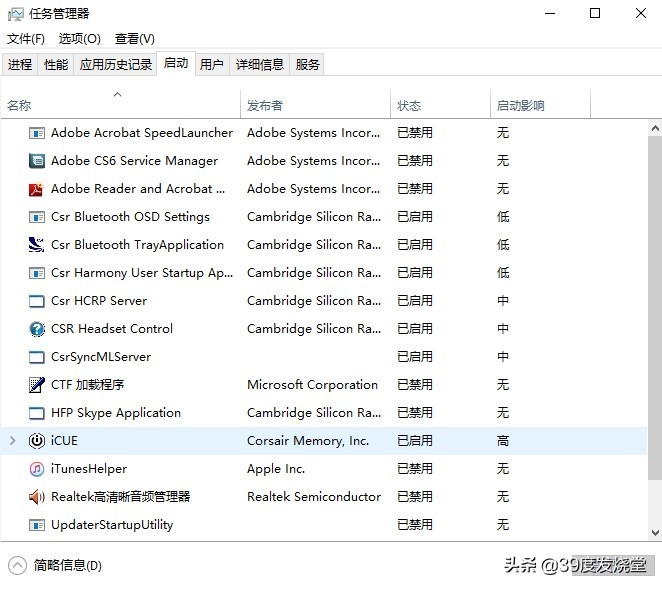Select the CsrSyncMLServer name text
The image size is (662, 589).
click(101, 357)
